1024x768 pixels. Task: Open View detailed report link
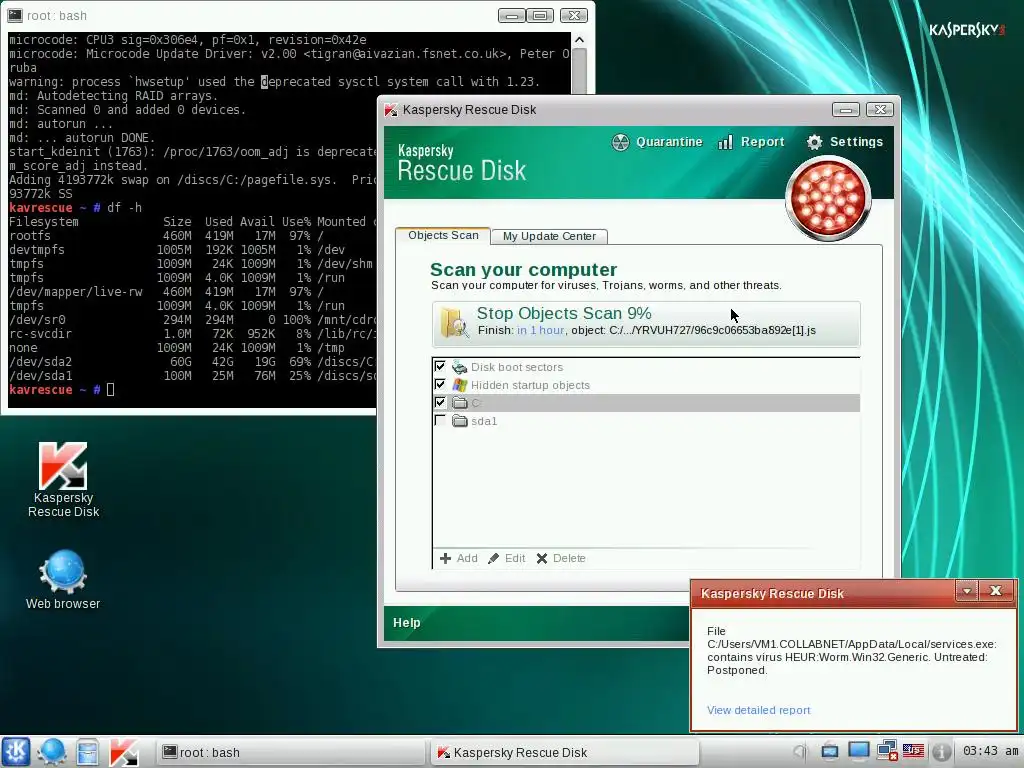pos(758,710)
